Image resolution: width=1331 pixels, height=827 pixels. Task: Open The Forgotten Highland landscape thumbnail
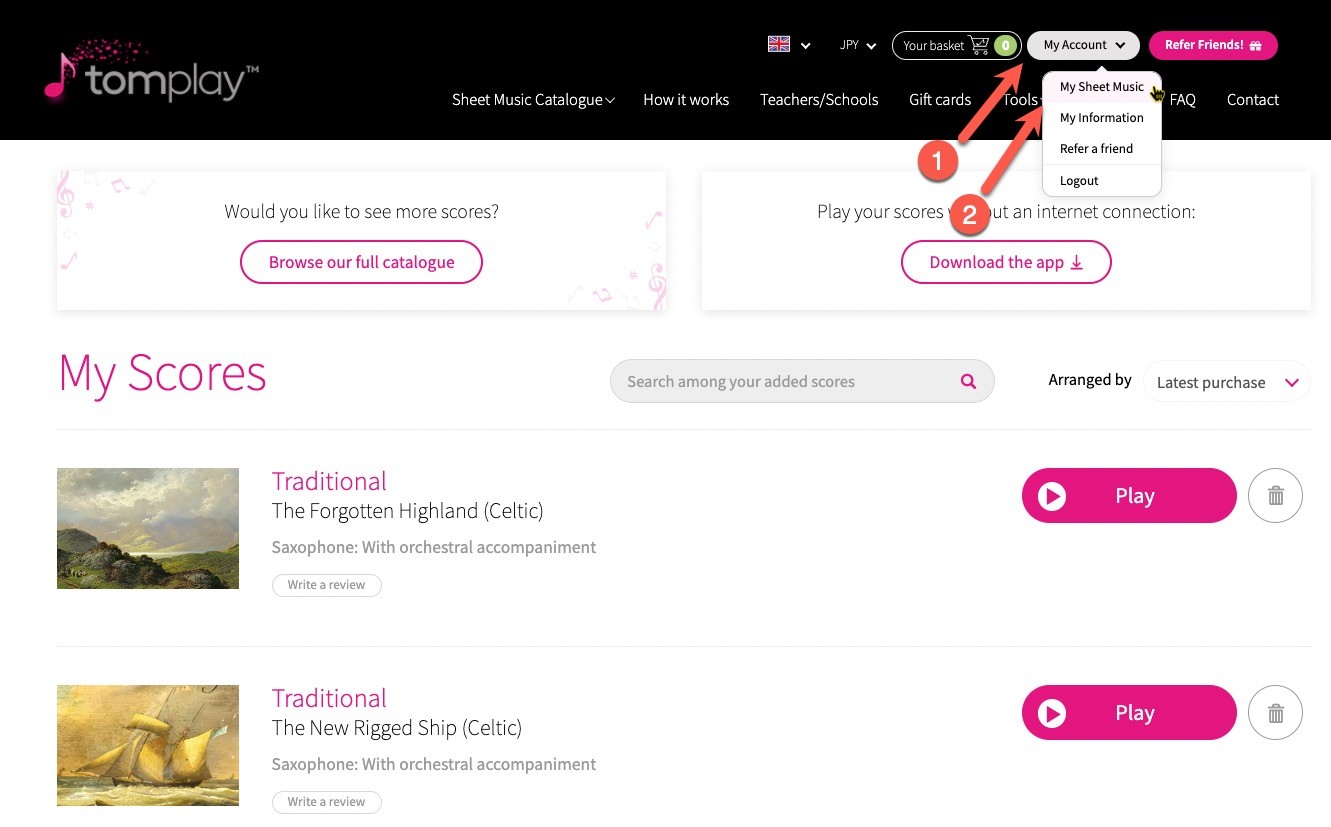point(148,528)
